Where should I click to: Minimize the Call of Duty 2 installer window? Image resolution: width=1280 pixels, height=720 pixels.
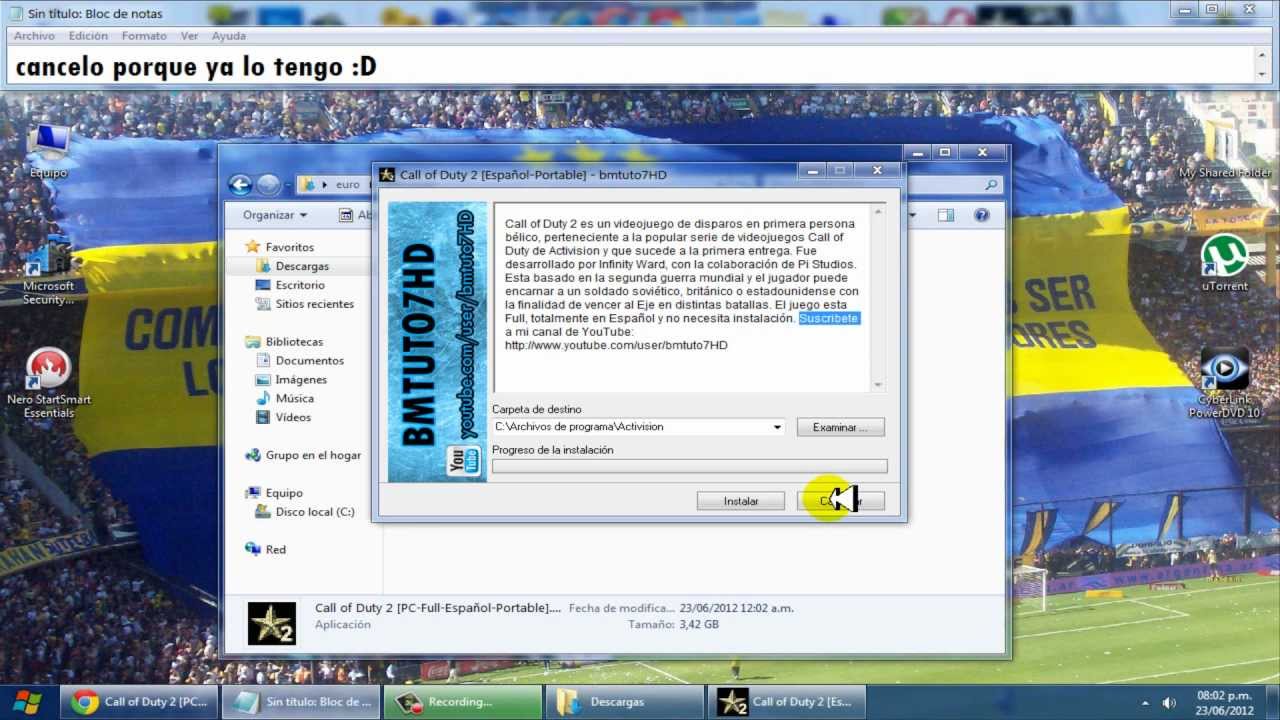tap(812, 171)
